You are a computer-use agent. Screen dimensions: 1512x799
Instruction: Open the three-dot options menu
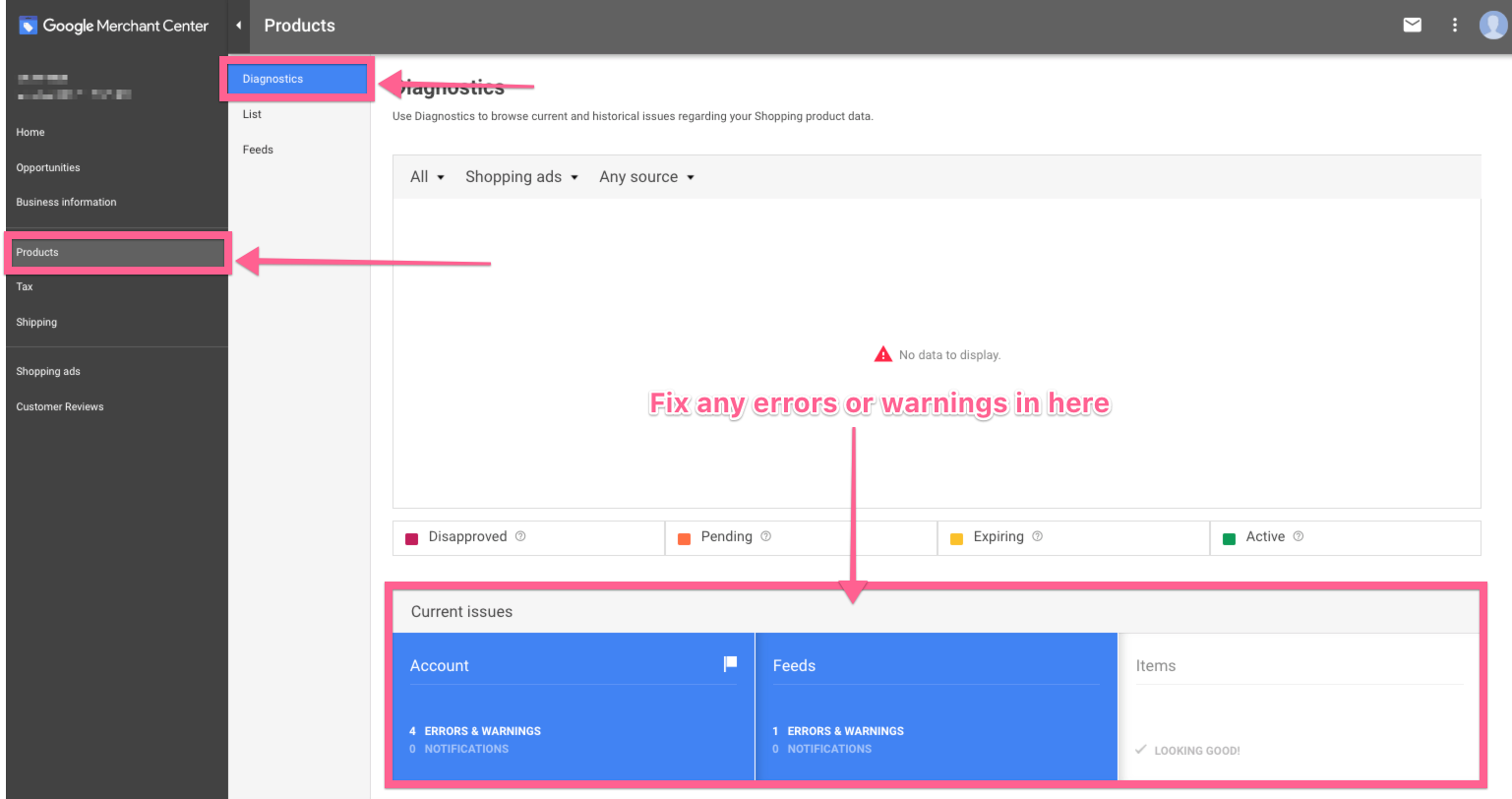pyautogui.click(x=1455, y=26)
